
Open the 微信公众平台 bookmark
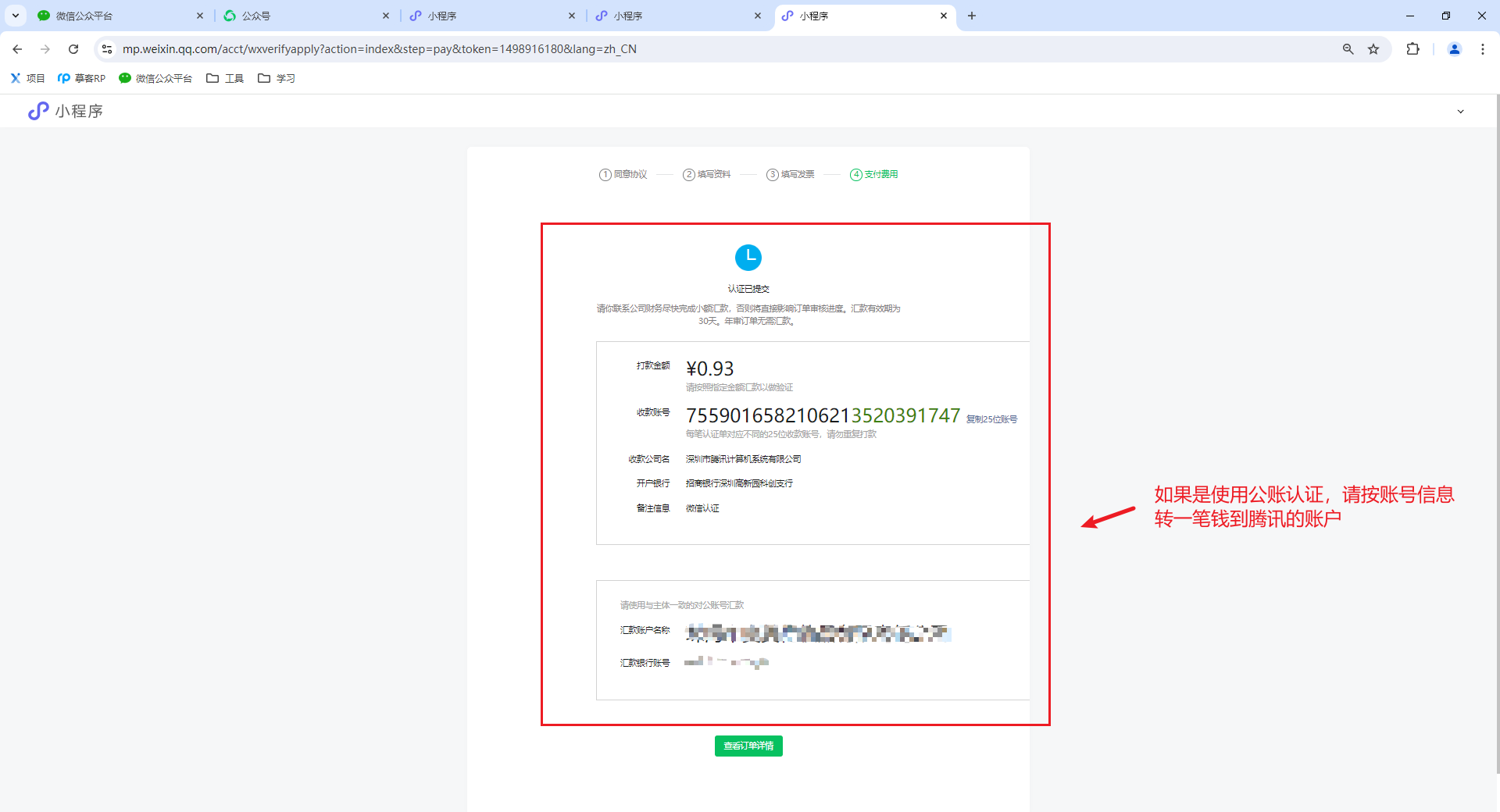tap(155, 78)
